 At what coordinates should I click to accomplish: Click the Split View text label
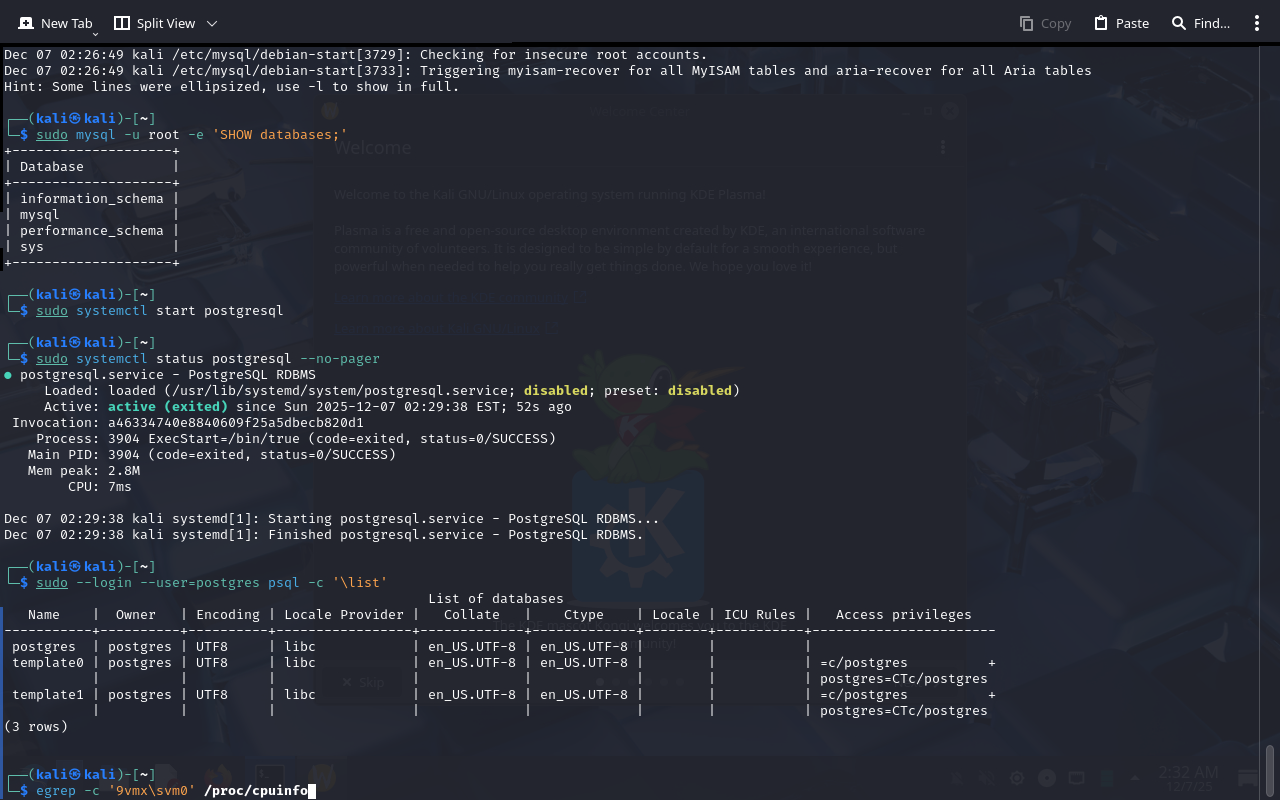coord(166,23)
